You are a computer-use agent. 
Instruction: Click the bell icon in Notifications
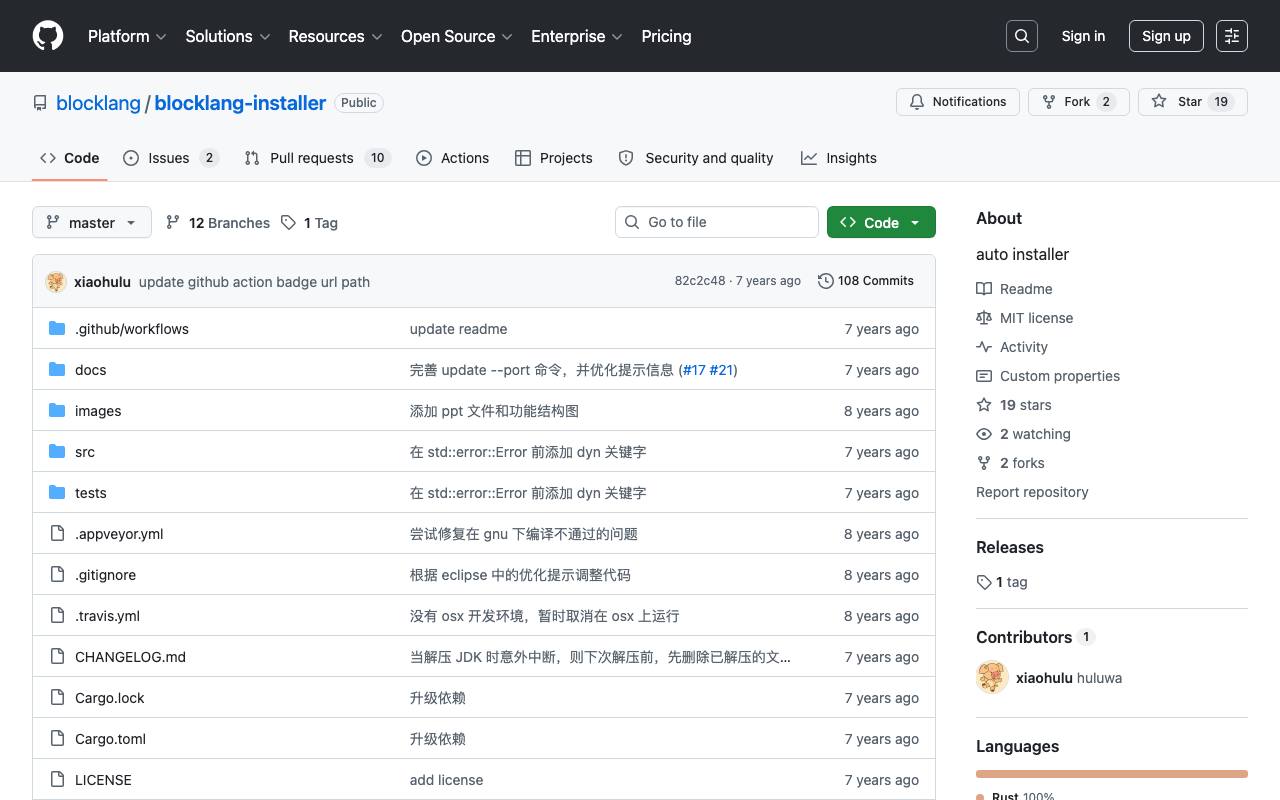917,102
